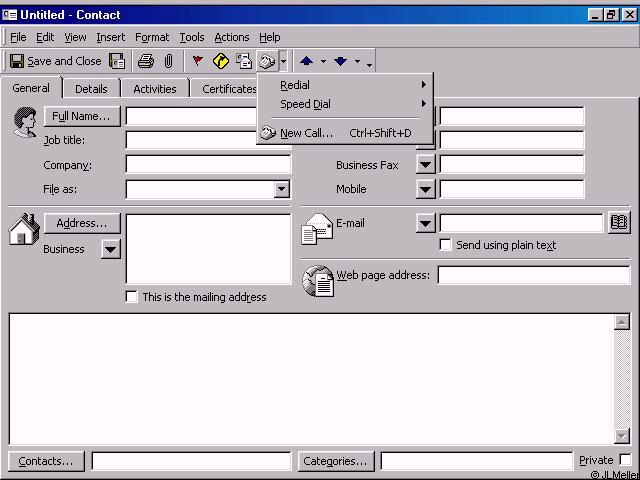Click the E-mail envelope icon
640x480 pixels.
[317, 229]
